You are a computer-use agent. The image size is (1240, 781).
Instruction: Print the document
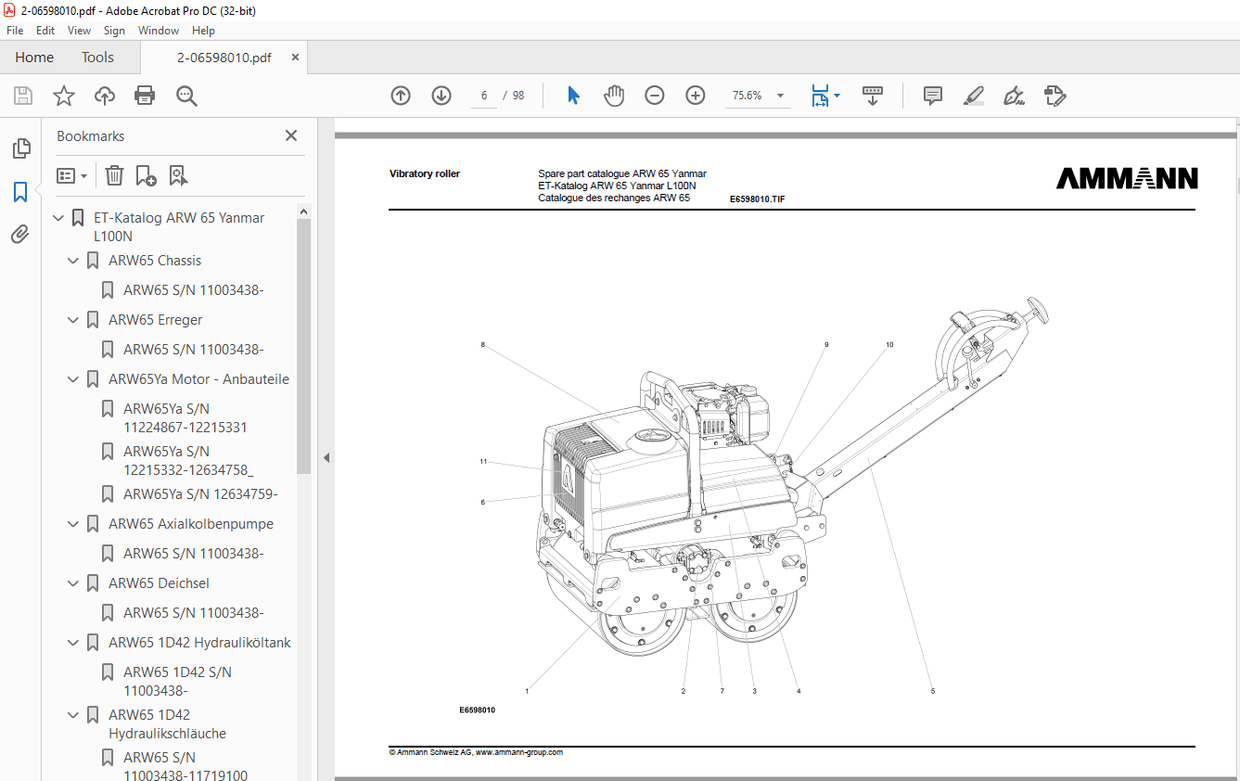click(144, 95)
